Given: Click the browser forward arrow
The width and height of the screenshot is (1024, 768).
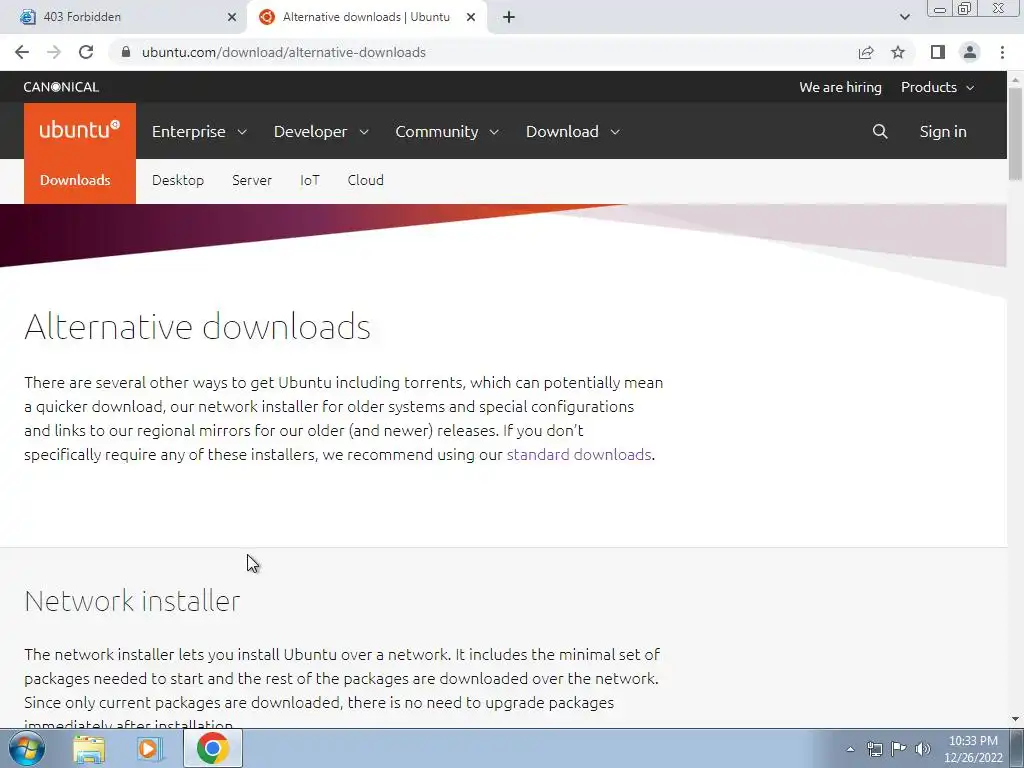Looking at the screenshot, I should pos(54,52).
